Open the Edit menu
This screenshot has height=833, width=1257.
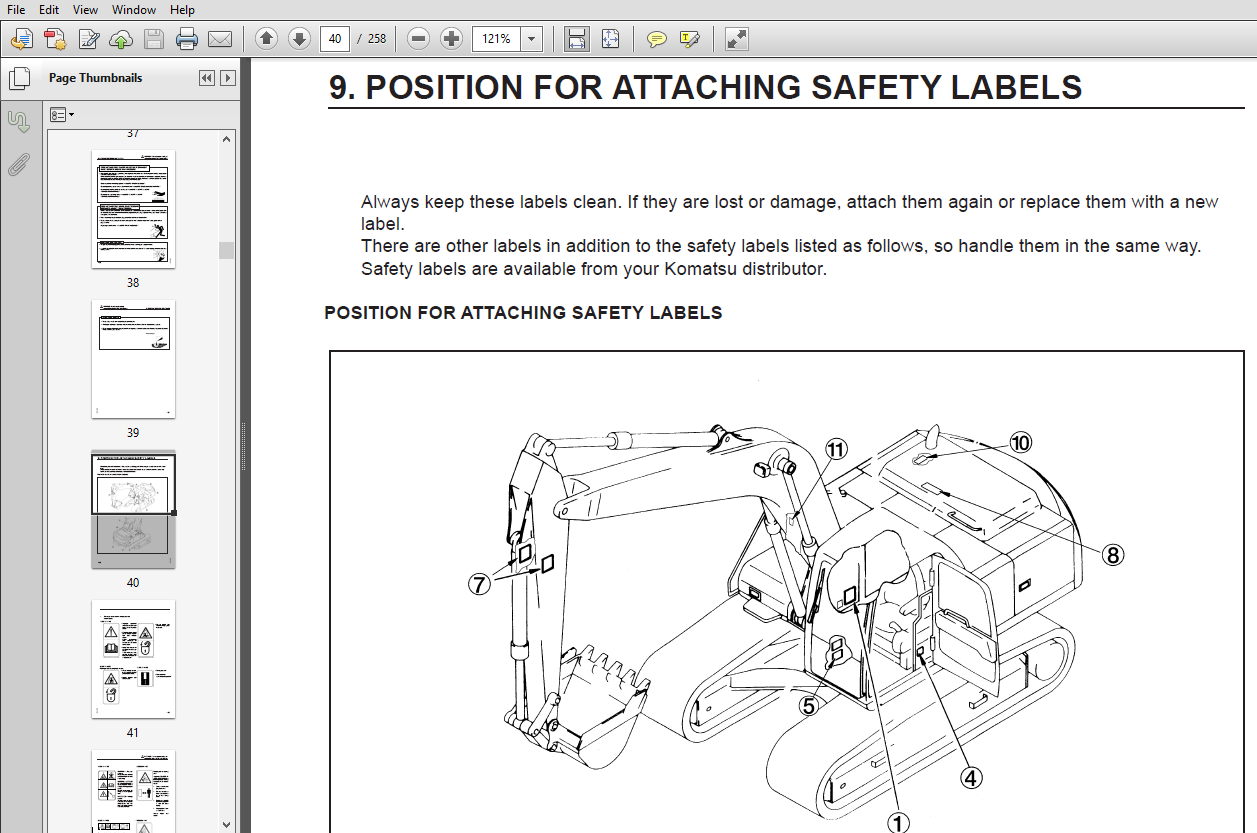coord(48,9)
